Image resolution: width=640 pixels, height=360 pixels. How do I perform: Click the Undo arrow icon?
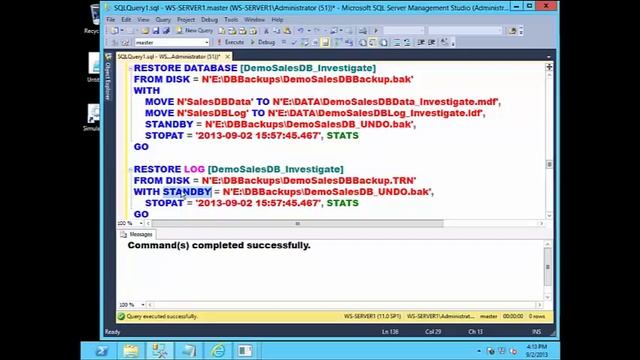(300, 31)
